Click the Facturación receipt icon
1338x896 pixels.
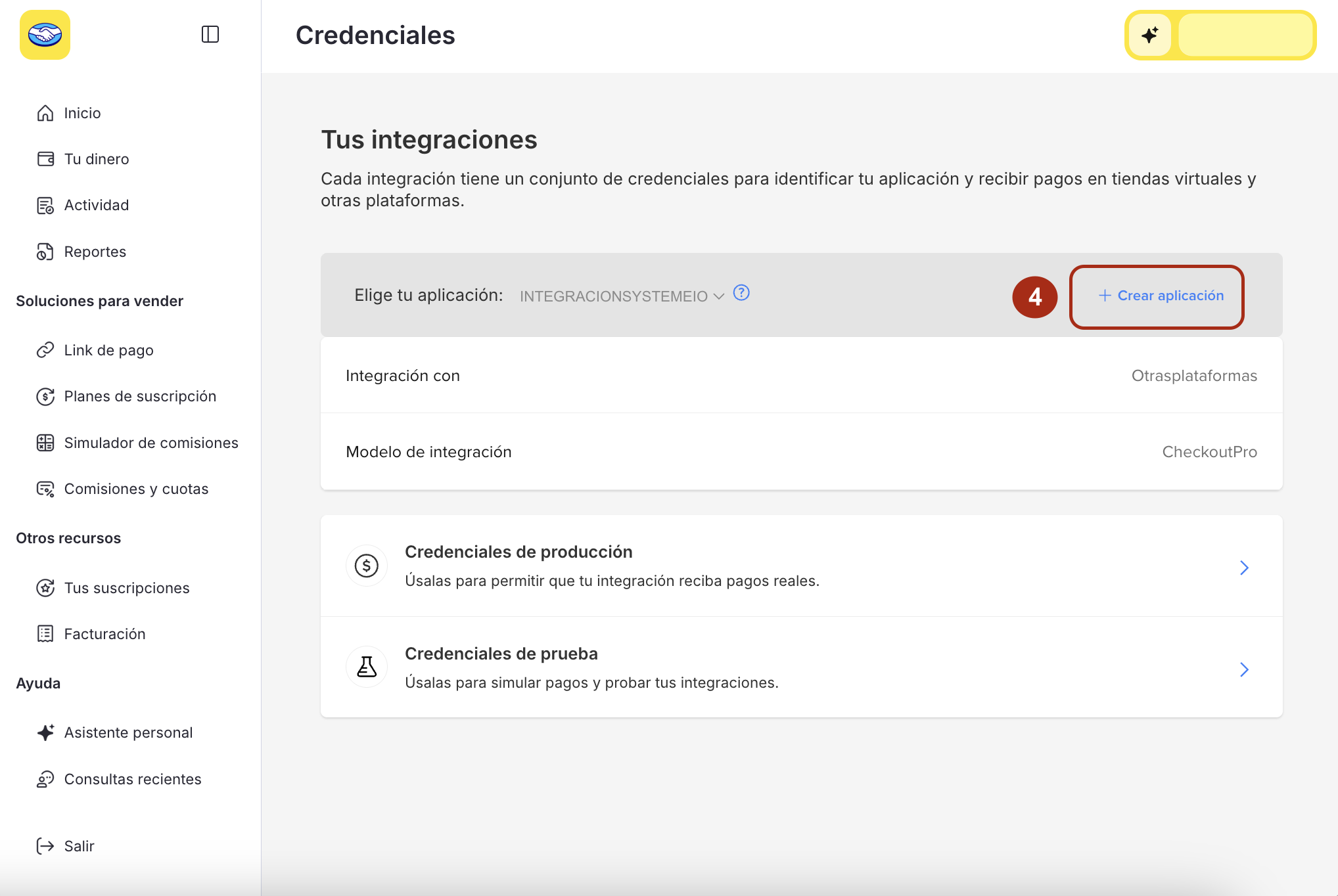[x=45, y=634]
